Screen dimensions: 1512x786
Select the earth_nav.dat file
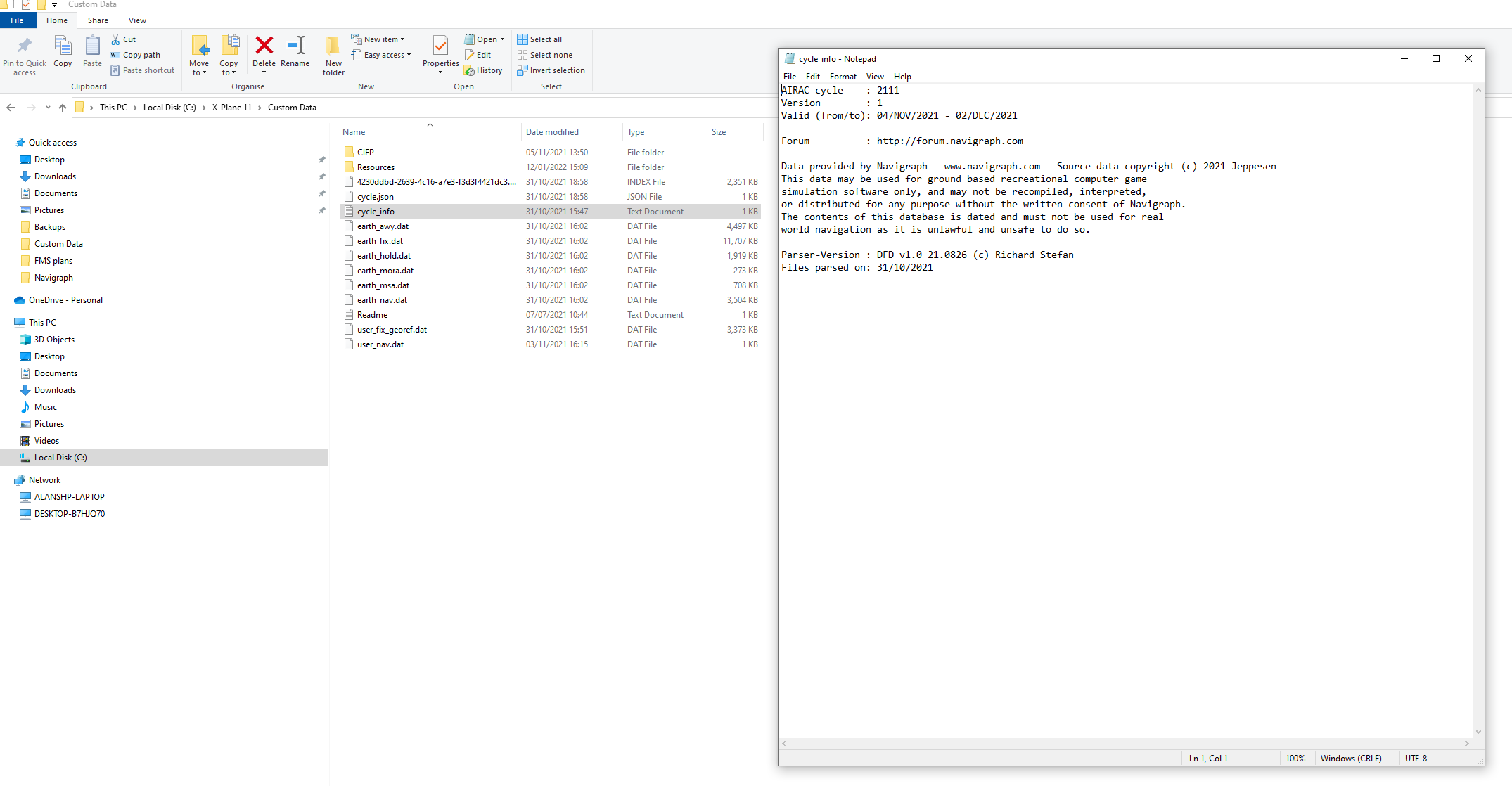tap(382, 300)
